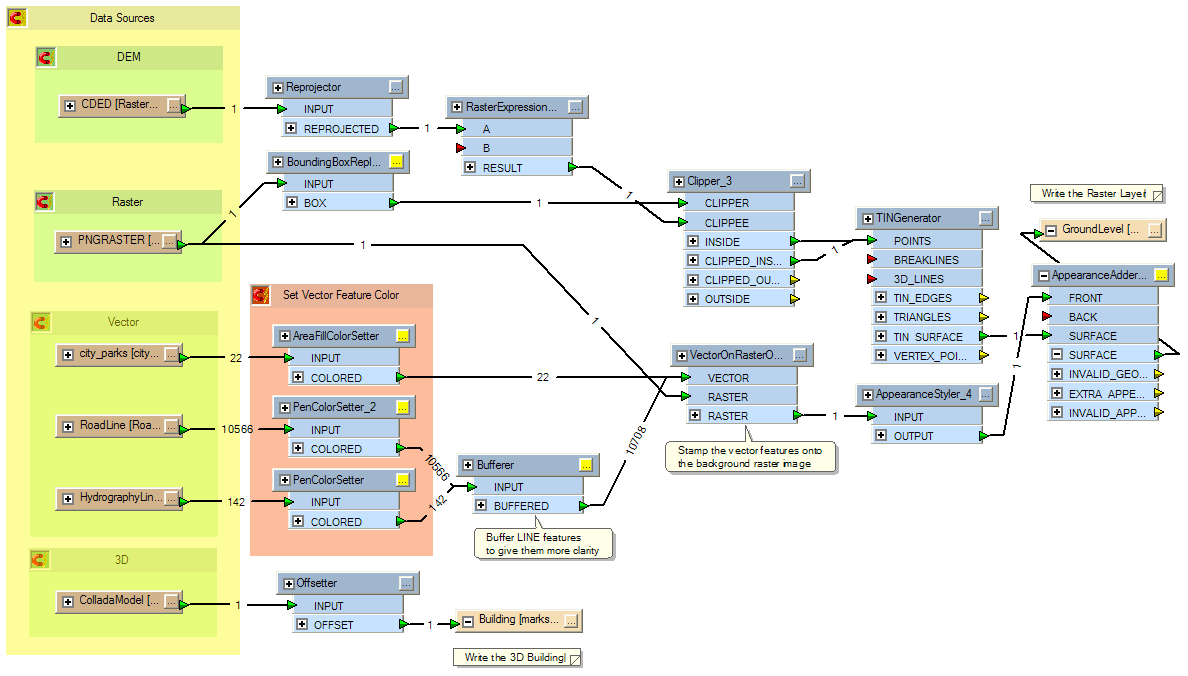Click the Set Vector Feature Color bookmark icon

point(261,295)
